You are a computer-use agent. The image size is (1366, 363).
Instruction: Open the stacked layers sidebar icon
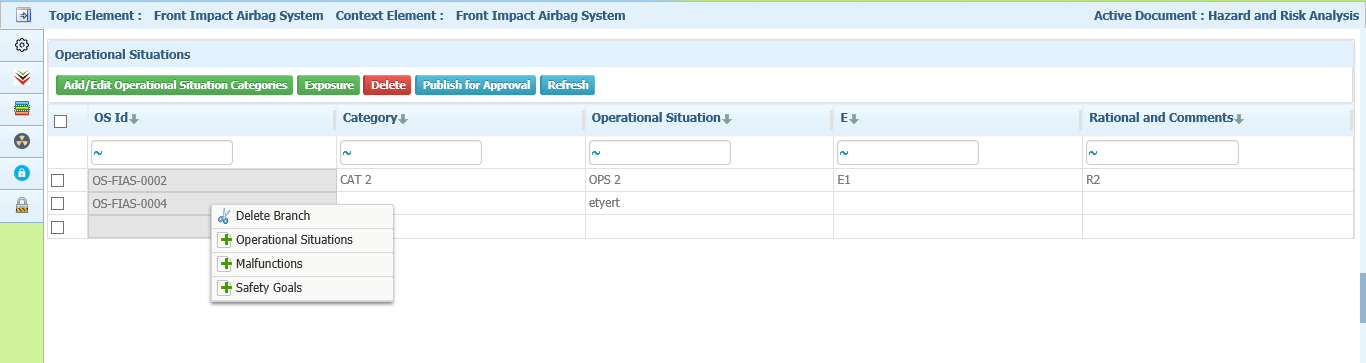coord(21,109)
